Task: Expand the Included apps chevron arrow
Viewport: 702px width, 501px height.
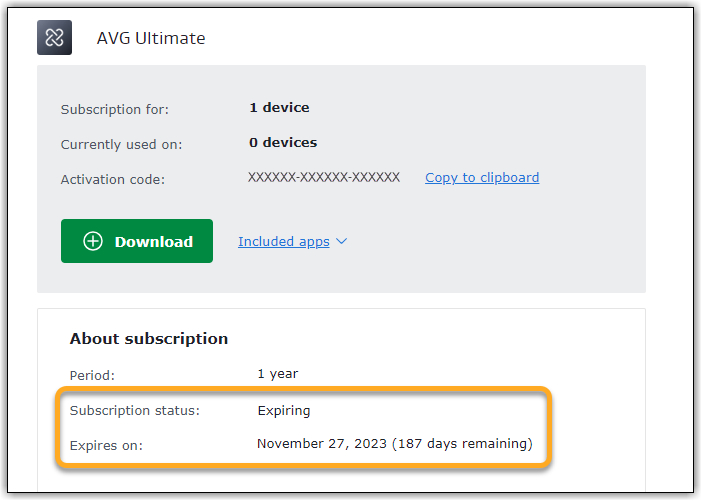Action: [x=342, y=242]
